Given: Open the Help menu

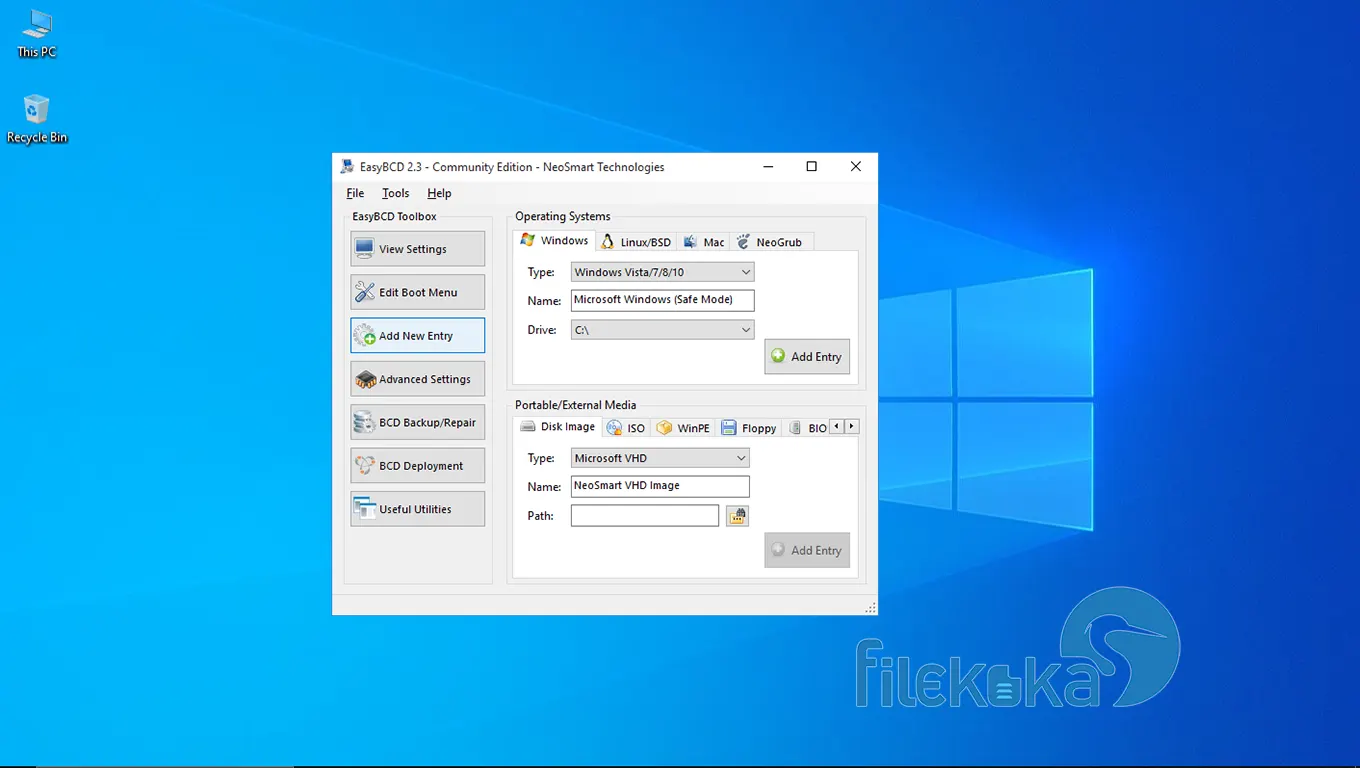Looking at the screenshot, I should tap(439, 193).
